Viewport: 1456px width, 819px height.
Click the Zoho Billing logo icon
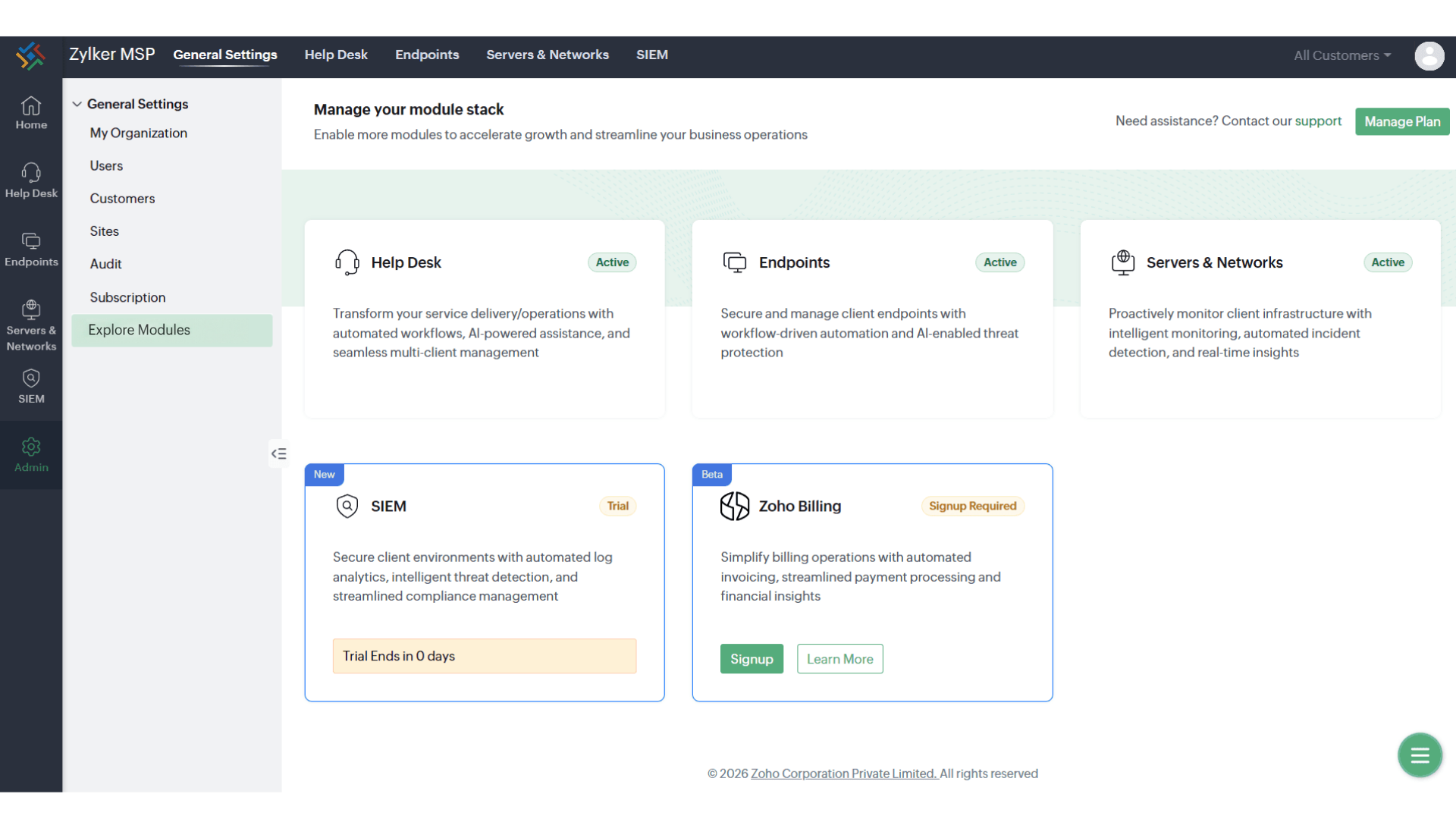click(x=734, y=506)
